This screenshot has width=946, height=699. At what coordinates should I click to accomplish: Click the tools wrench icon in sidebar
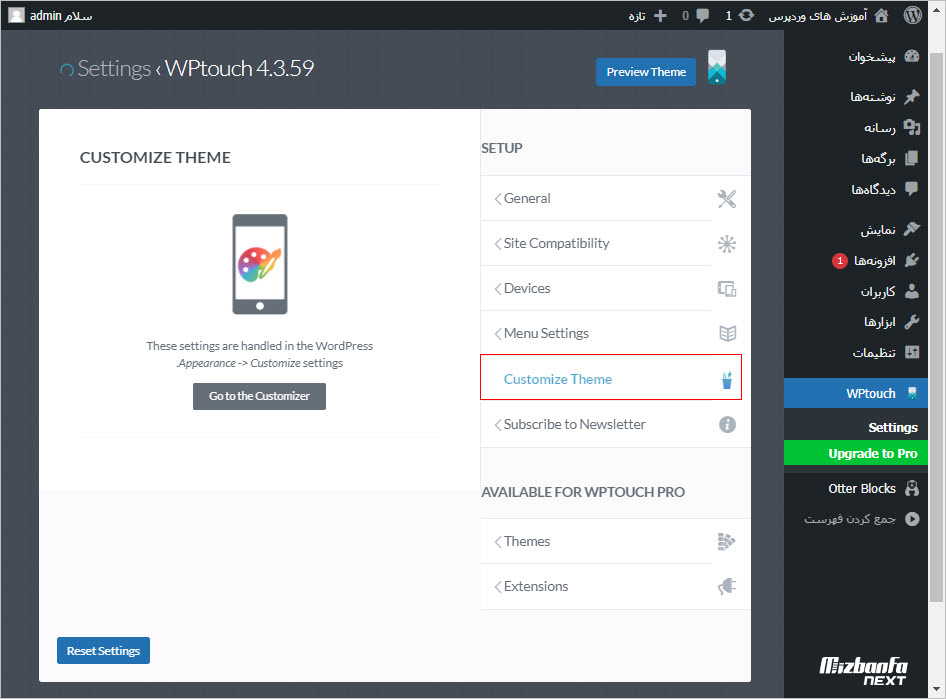pyautogui.click(x=912, y=322)
